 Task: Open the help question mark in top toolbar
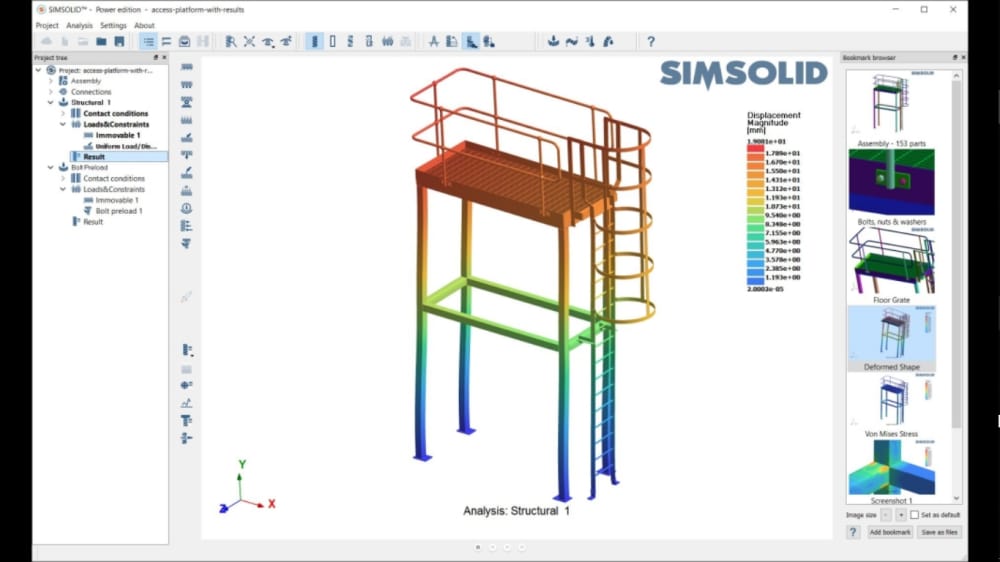pyautogui.click(x=651, y=41)
